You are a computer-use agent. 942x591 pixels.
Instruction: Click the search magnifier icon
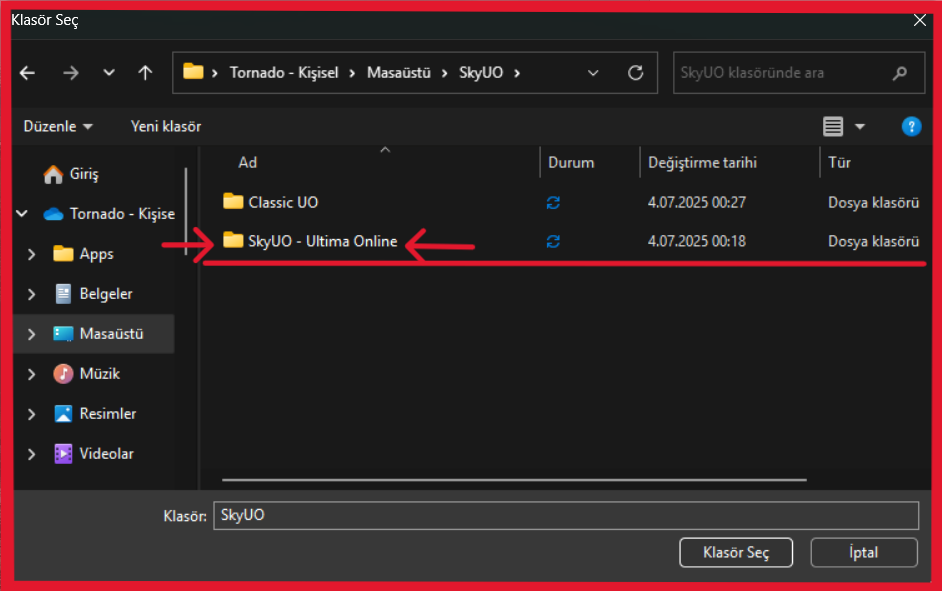(899, 73)
